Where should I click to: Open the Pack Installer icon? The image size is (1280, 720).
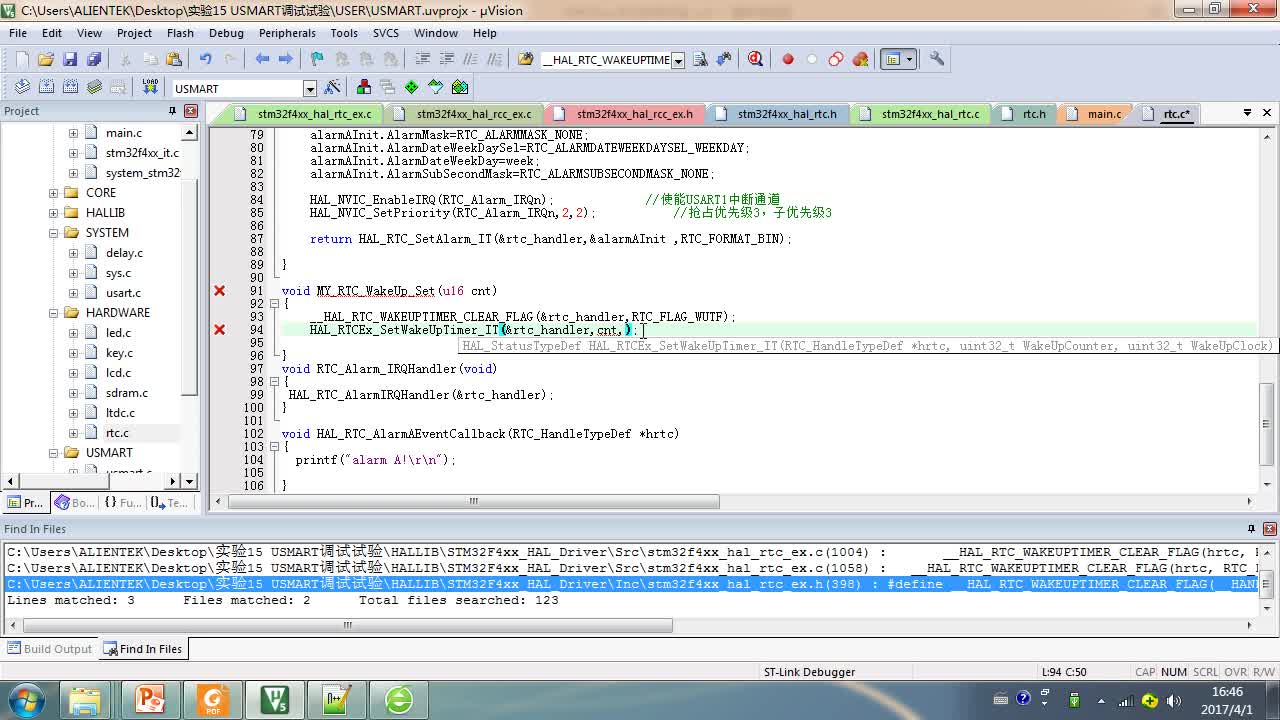pyautogui.click(x=460, y=87)
